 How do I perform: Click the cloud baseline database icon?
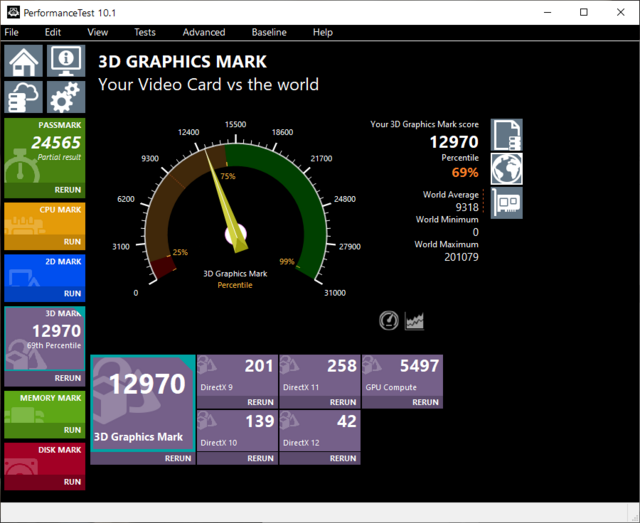[x=24, y=97]
